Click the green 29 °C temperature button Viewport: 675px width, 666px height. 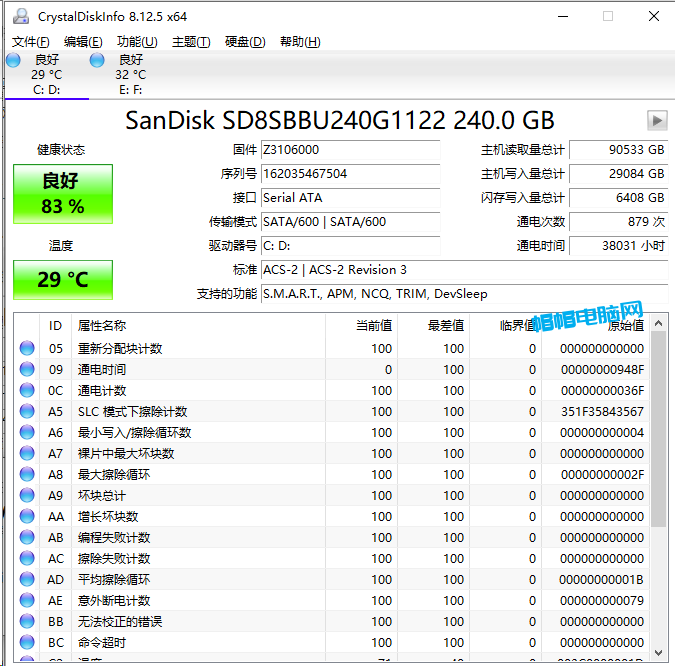63,279
